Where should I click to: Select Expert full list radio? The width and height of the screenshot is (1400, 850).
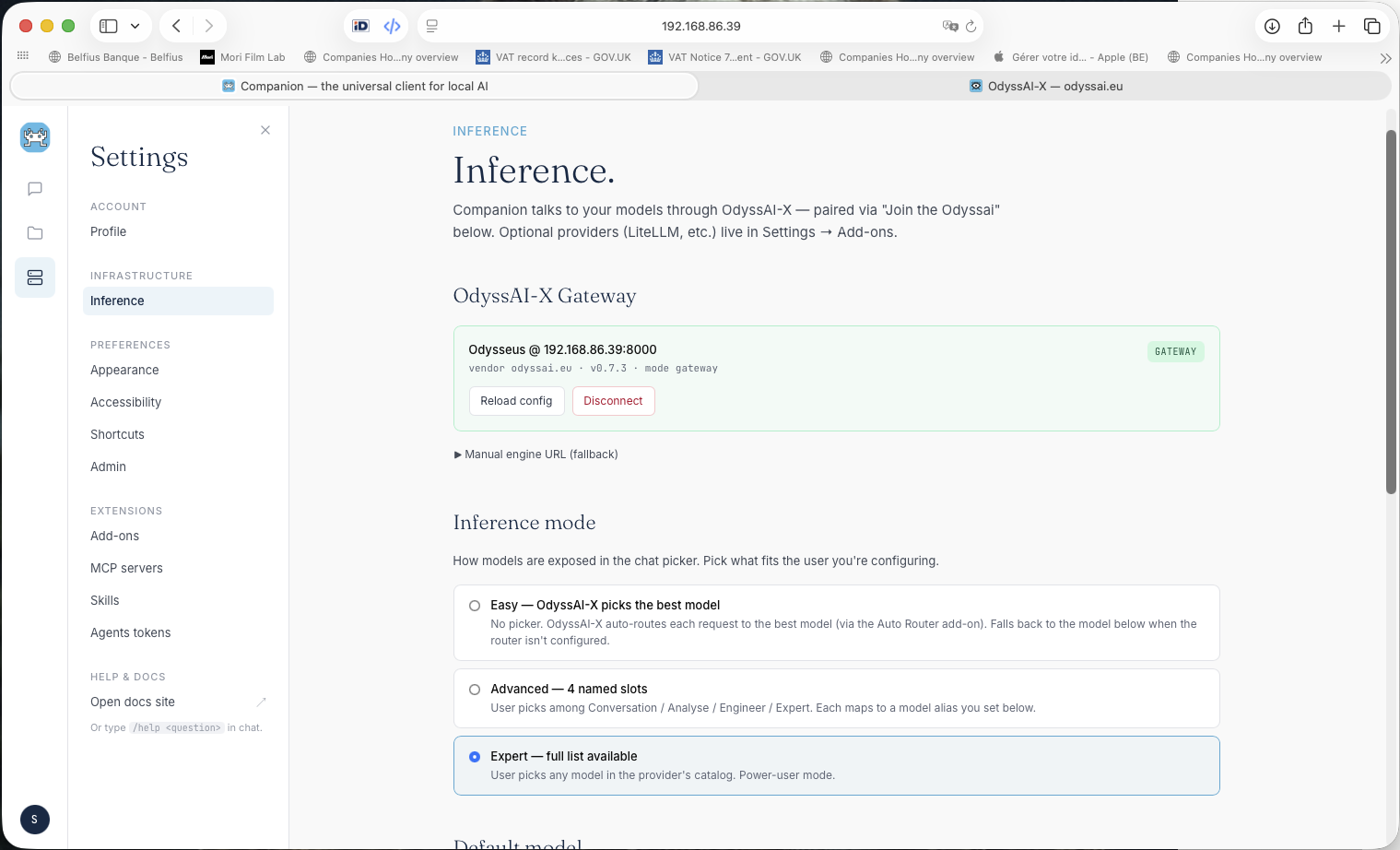(475, 757)
